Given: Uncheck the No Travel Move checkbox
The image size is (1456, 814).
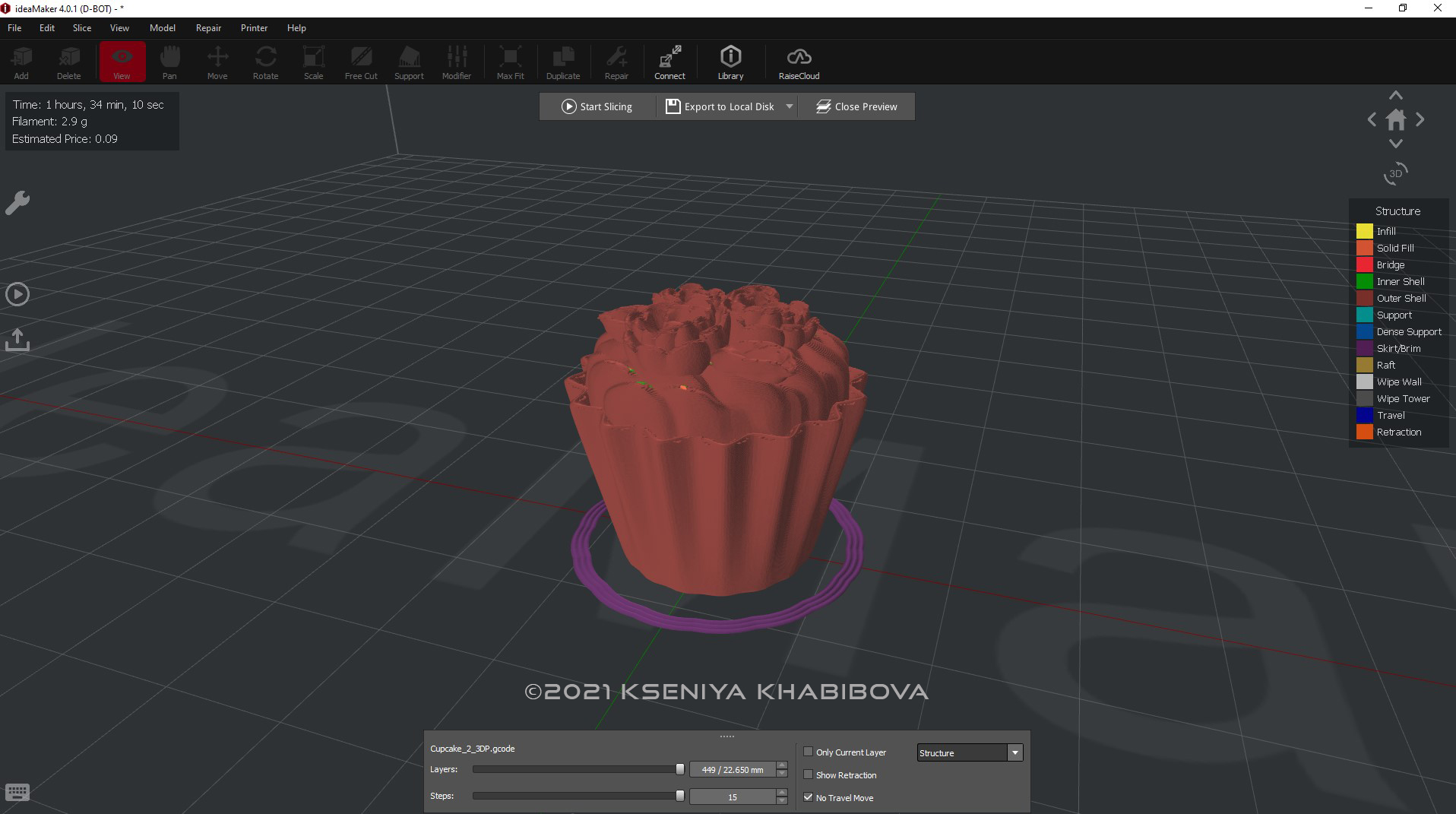Looking at the screenshot, I should tap(809, 797).
